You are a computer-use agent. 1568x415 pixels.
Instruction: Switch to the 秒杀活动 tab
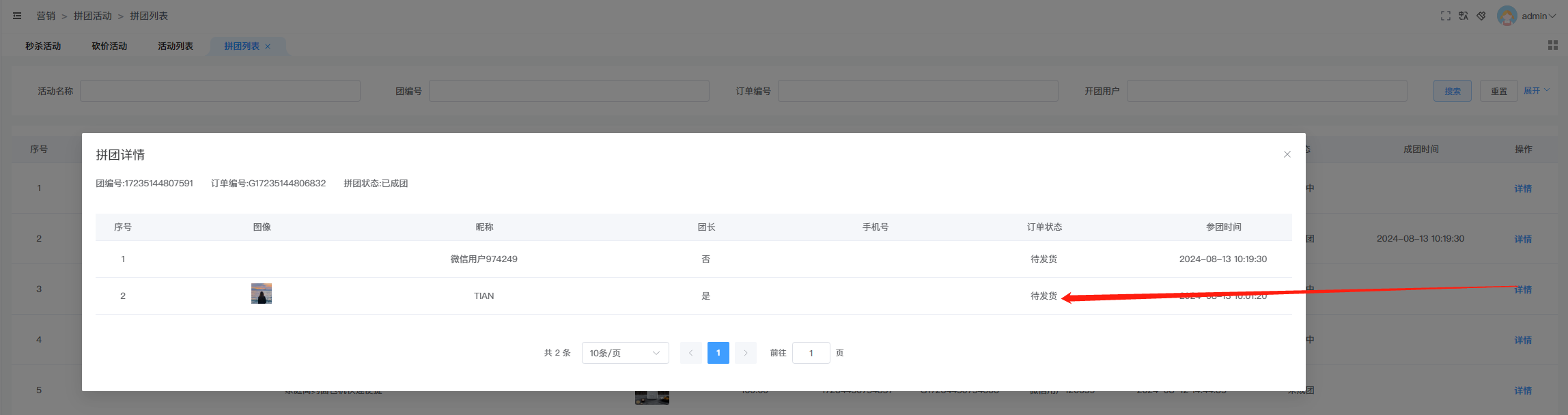click(x=43, y=46)
